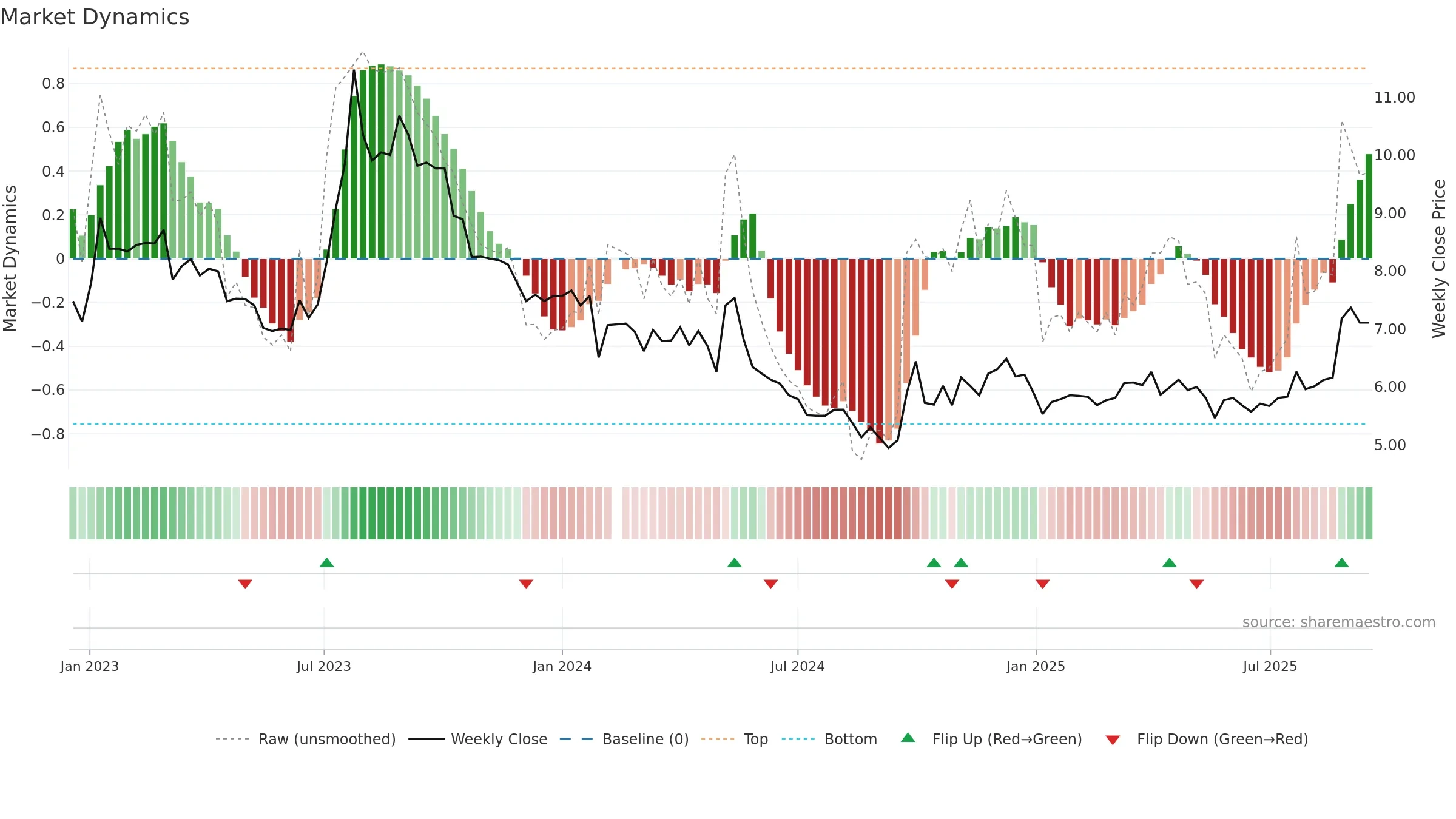Select the flip-up triangle marker near May 2024
1456x819 pixels.
[734, 562]
